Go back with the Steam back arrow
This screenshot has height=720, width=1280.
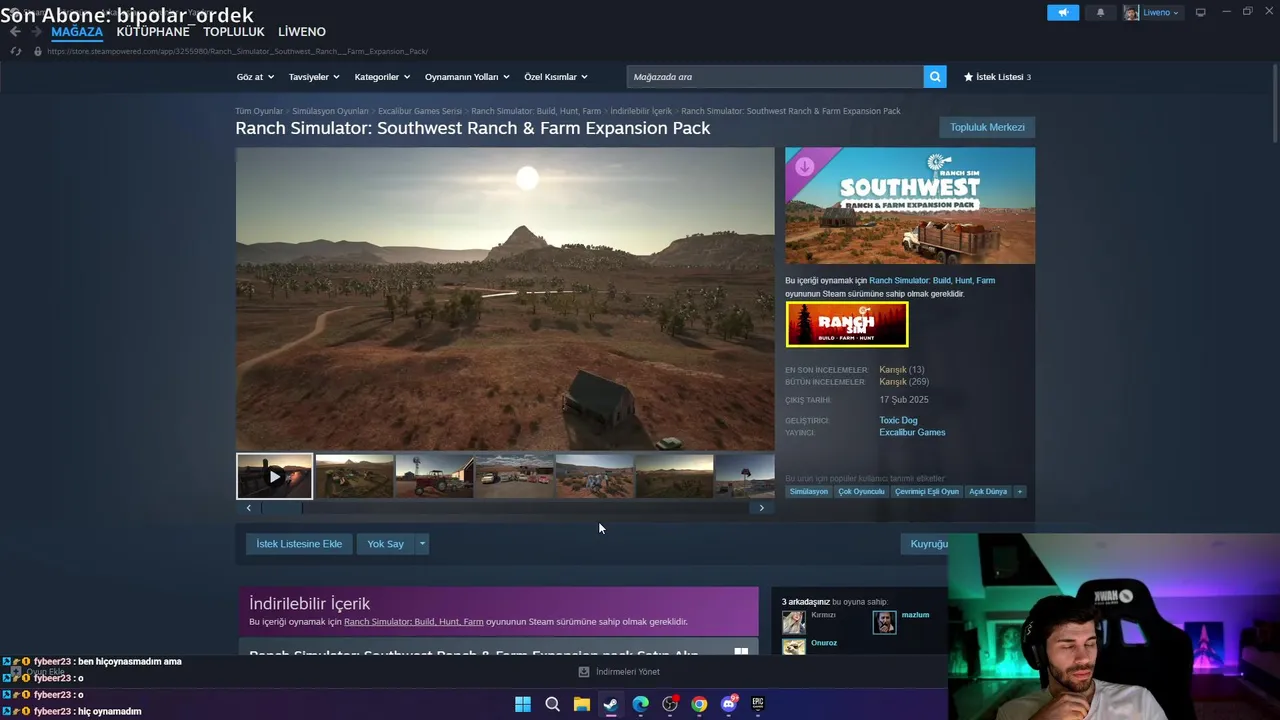15,32
